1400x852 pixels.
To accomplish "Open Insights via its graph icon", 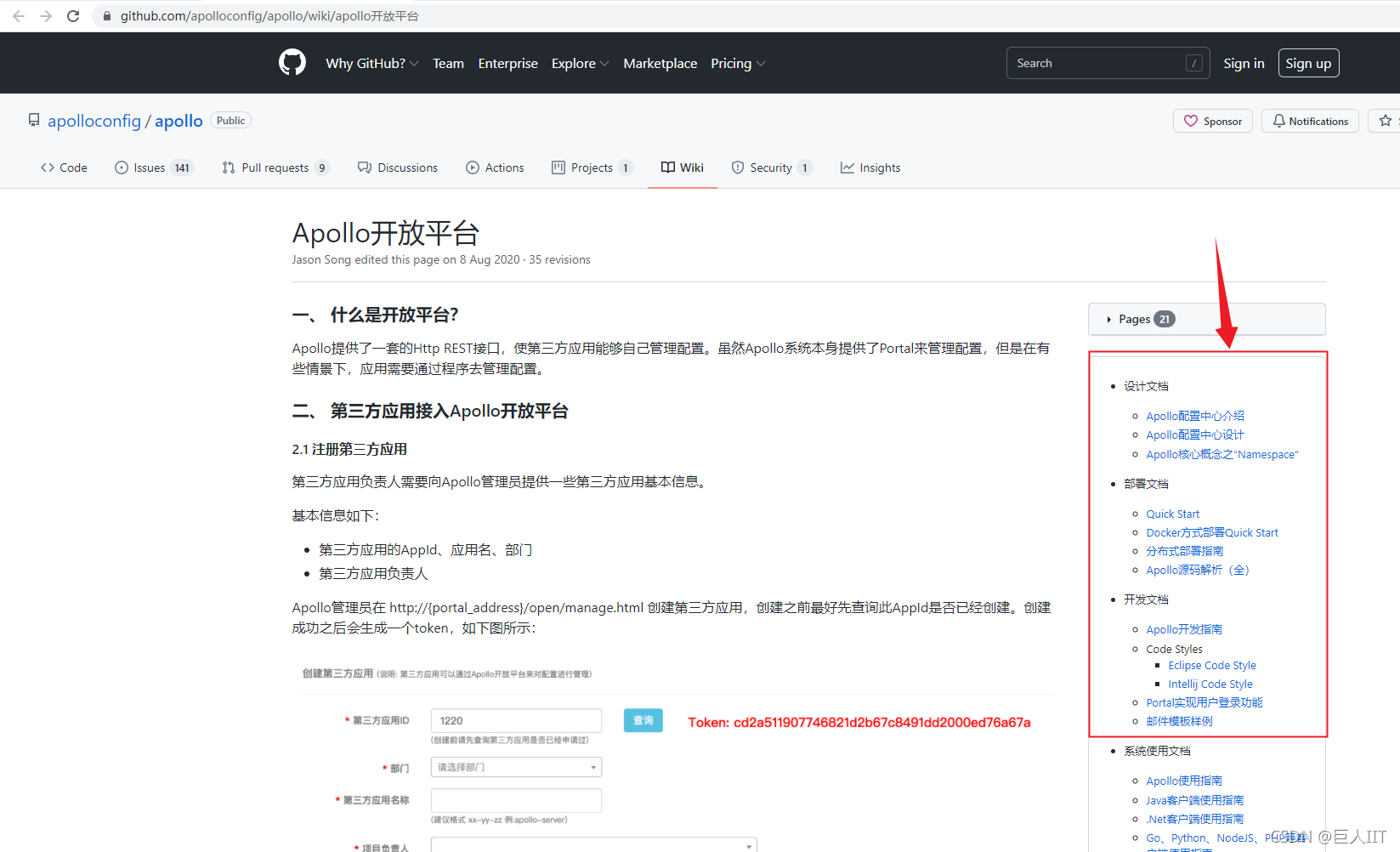I will 847,167.
